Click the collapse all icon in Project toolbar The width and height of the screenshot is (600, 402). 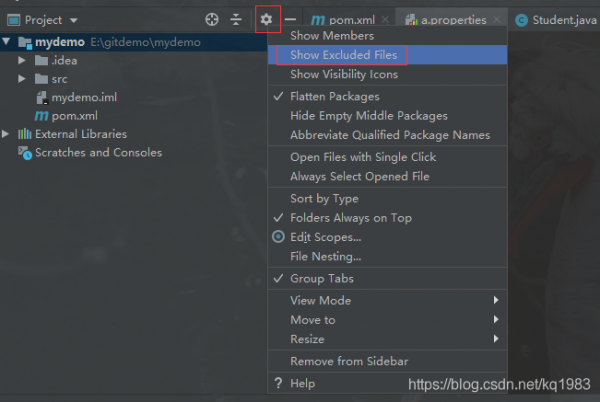pyautogui.click(x=236, y=19)
